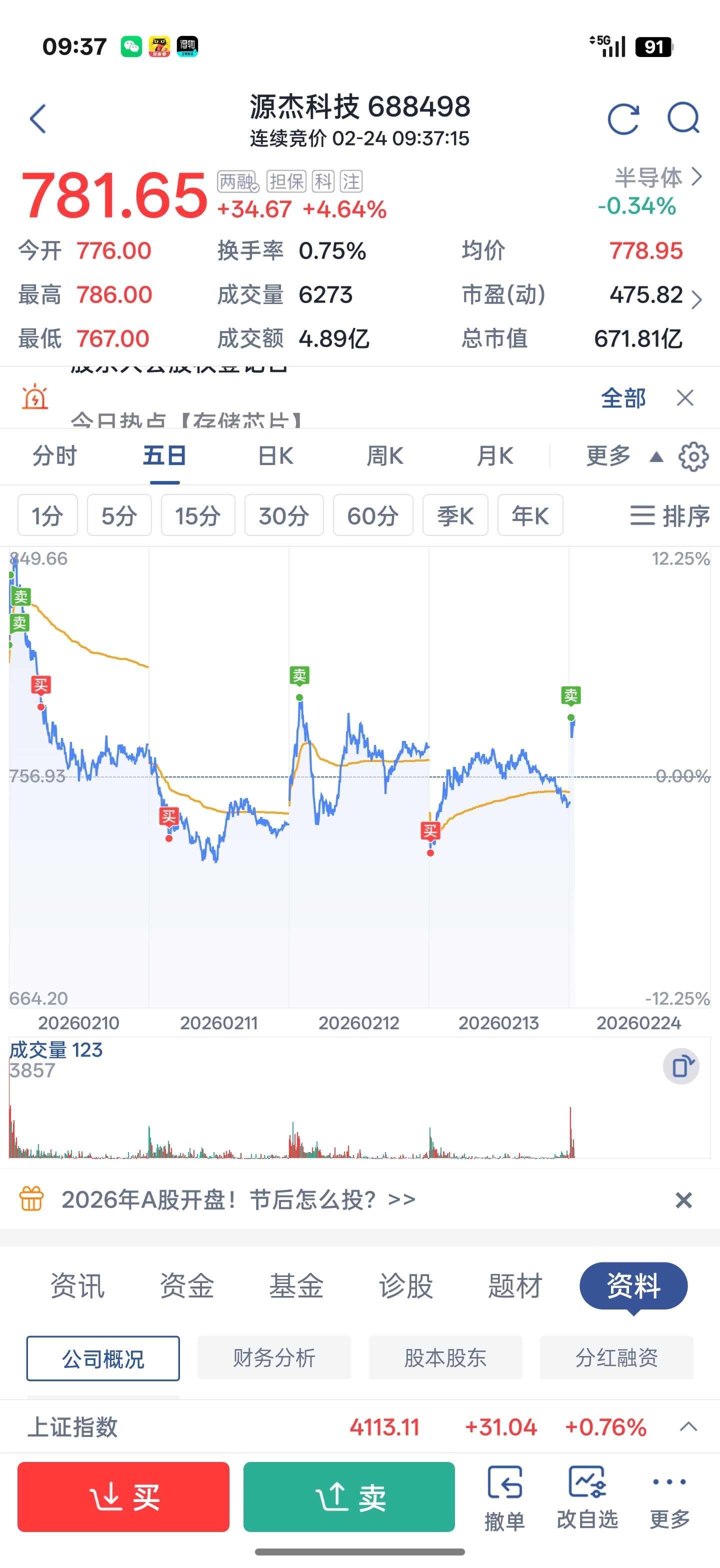Refresh the stock quote data
720x1568 pixels.
[x=623, y=118]
